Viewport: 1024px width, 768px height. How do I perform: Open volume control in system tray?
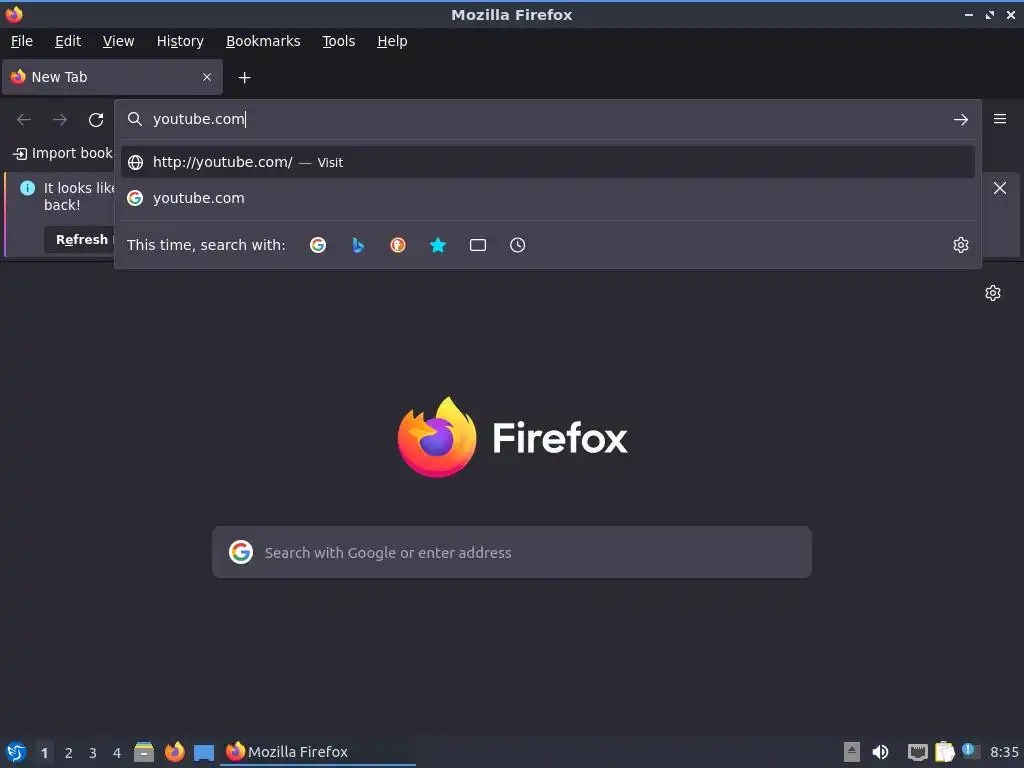click(880, 752)
